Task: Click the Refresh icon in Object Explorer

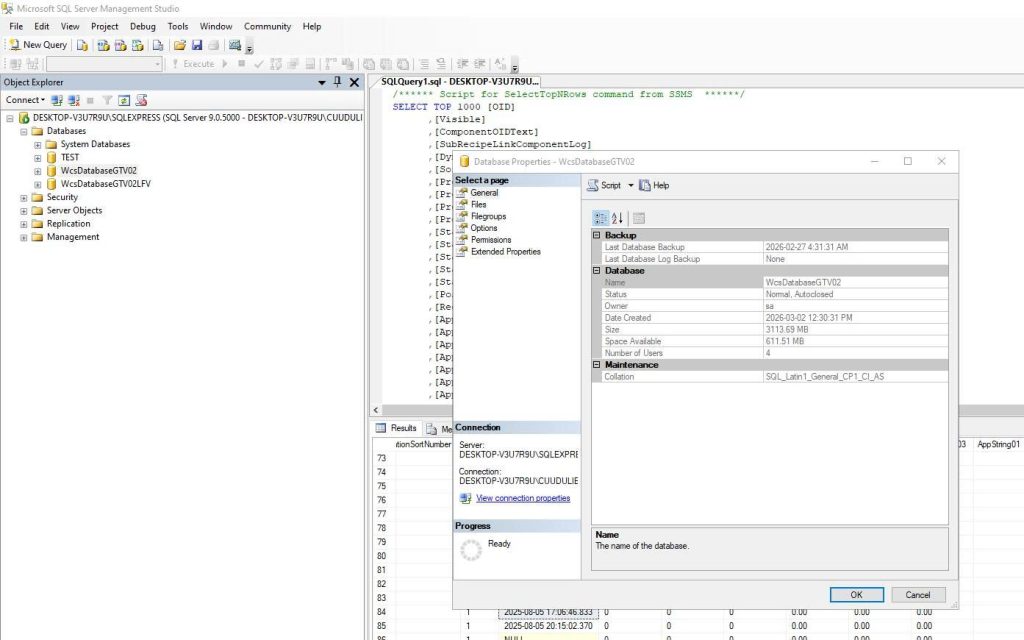Action: (x=124, y=100)
